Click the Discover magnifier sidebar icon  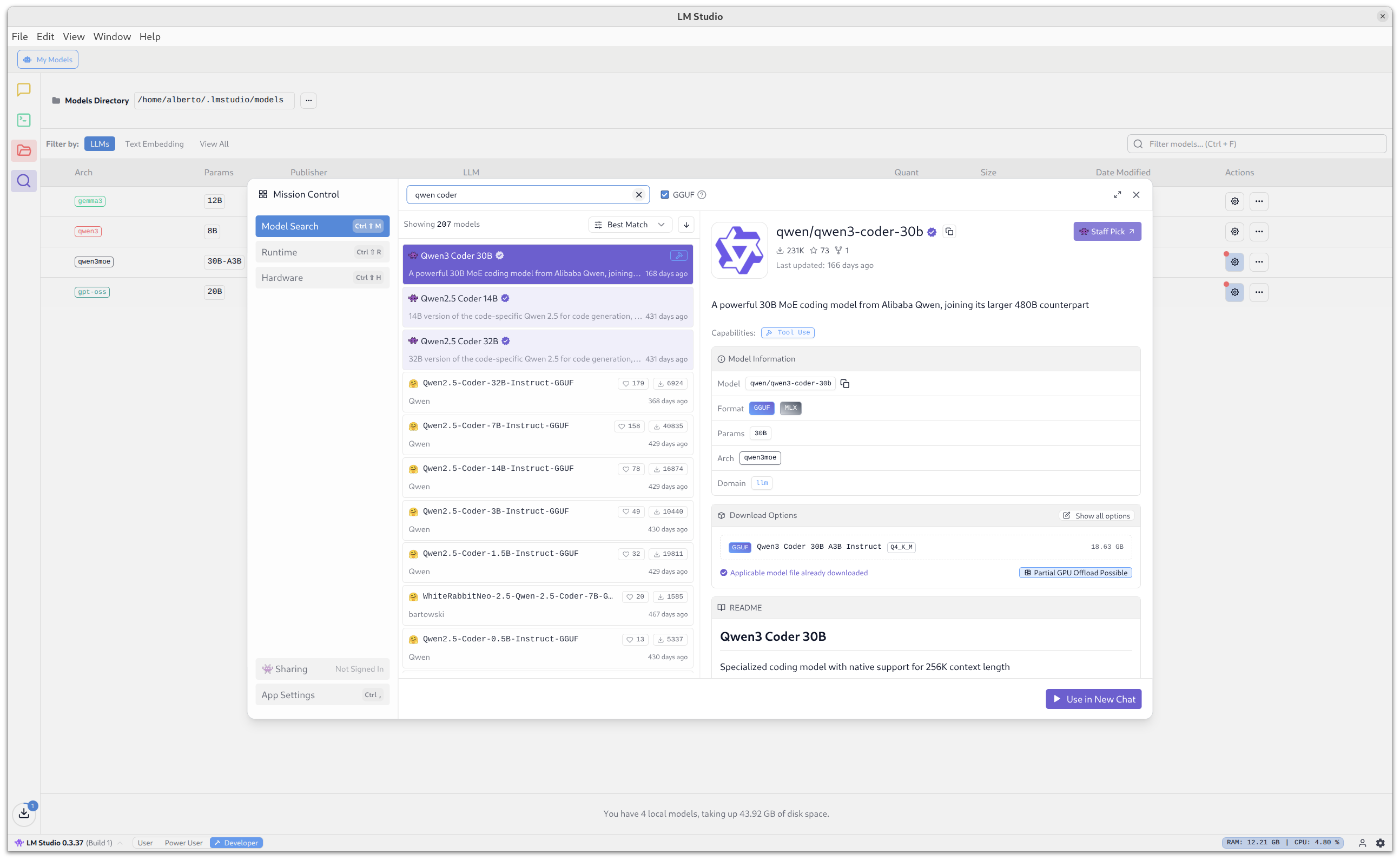coord(23,181)
